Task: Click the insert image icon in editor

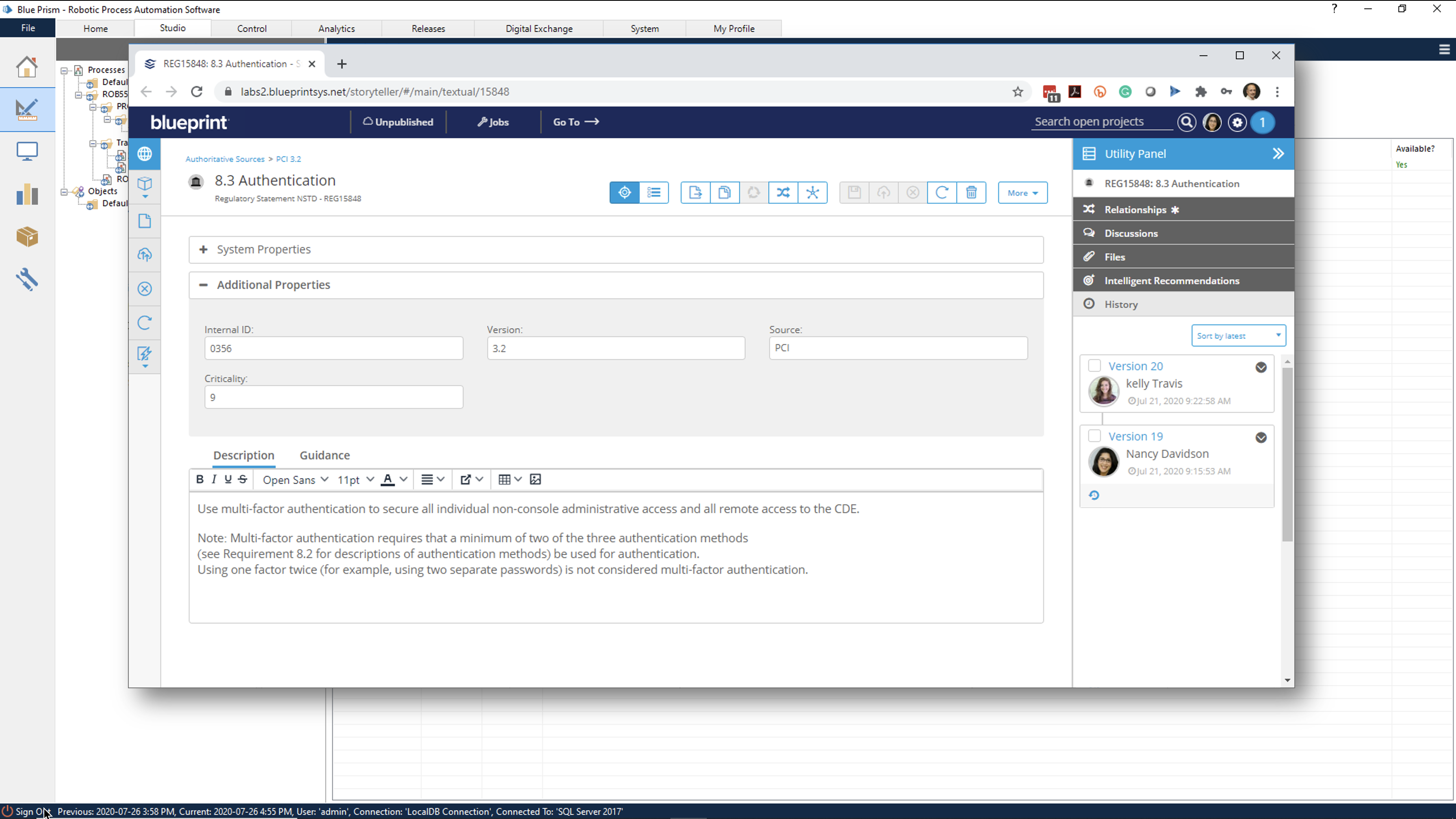Action: click(535, 480)
